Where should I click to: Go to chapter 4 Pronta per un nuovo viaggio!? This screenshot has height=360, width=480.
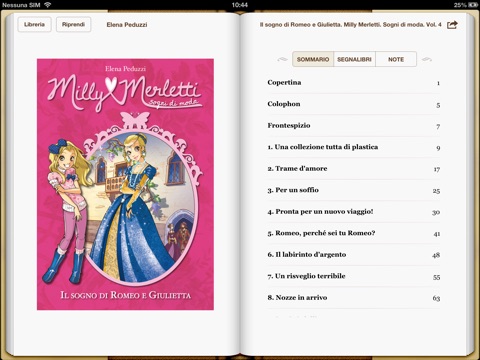click(353, 212)
